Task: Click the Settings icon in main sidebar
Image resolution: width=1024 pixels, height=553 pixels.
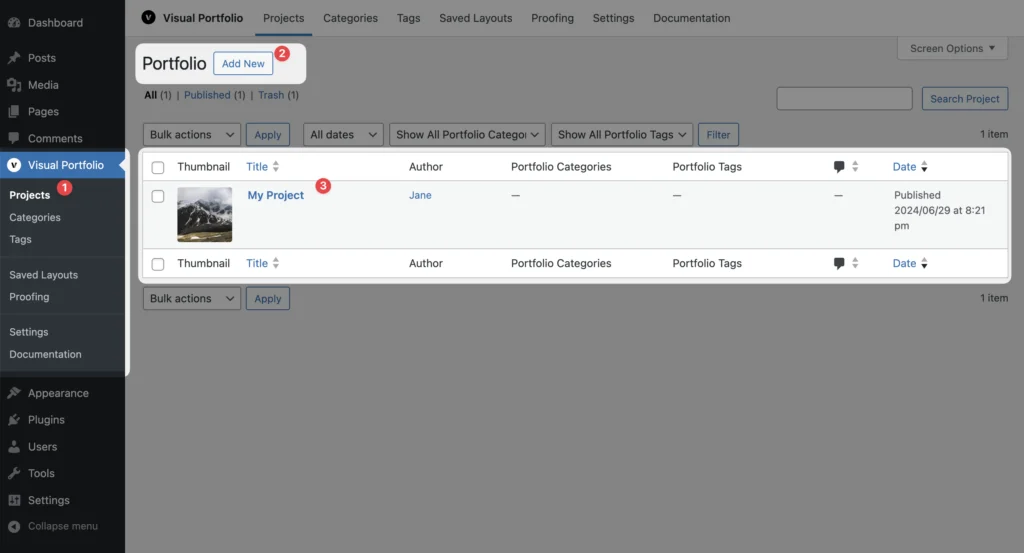Action: [14, 500]
